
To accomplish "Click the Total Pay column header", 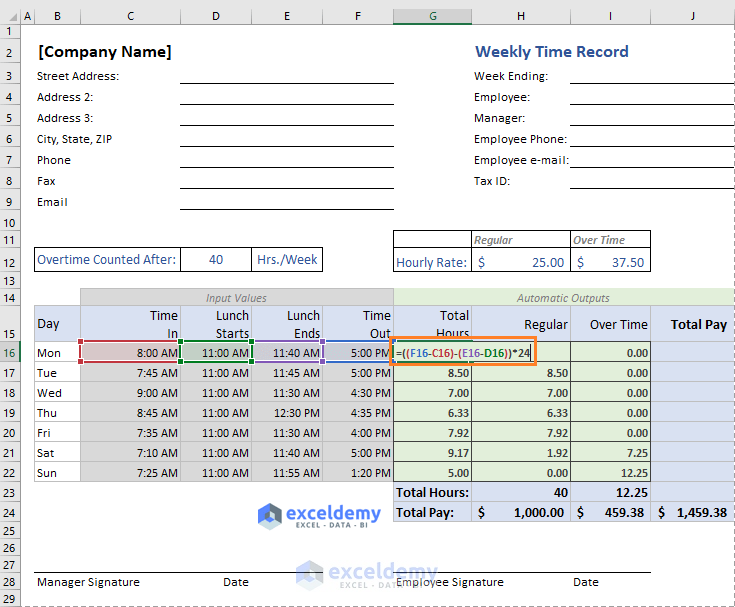I will (692, 324).
